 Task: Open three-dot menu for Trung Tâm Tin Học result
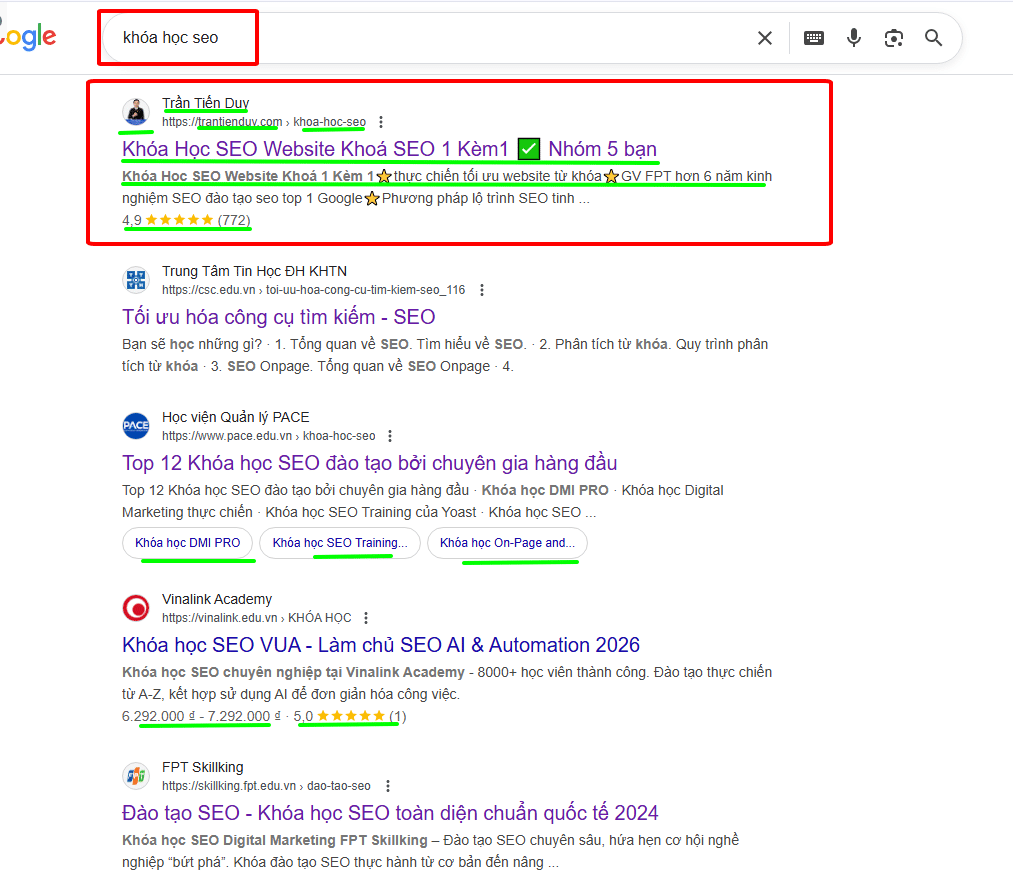pyautogui.click(x=482, y=289)
